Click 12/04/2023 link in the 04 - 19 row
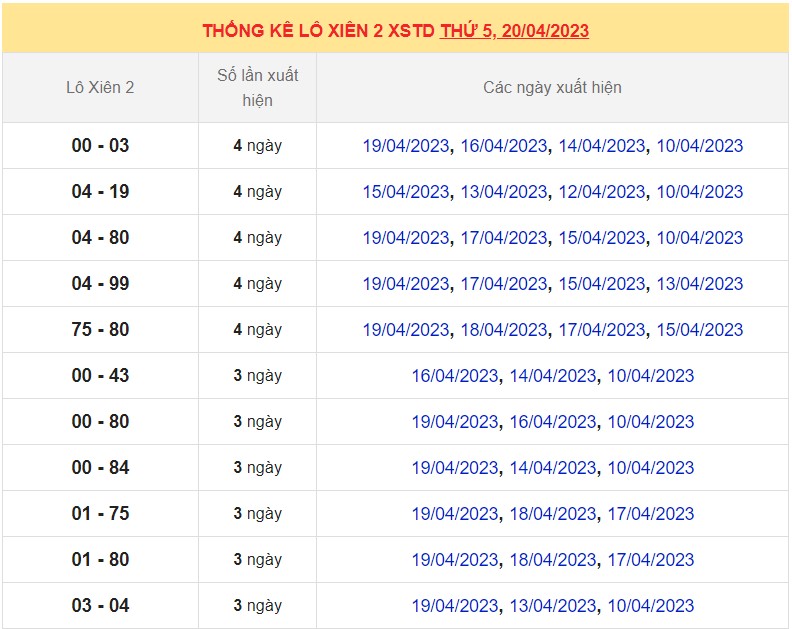This screenshot has width=792, height=629. click(601, 192)
